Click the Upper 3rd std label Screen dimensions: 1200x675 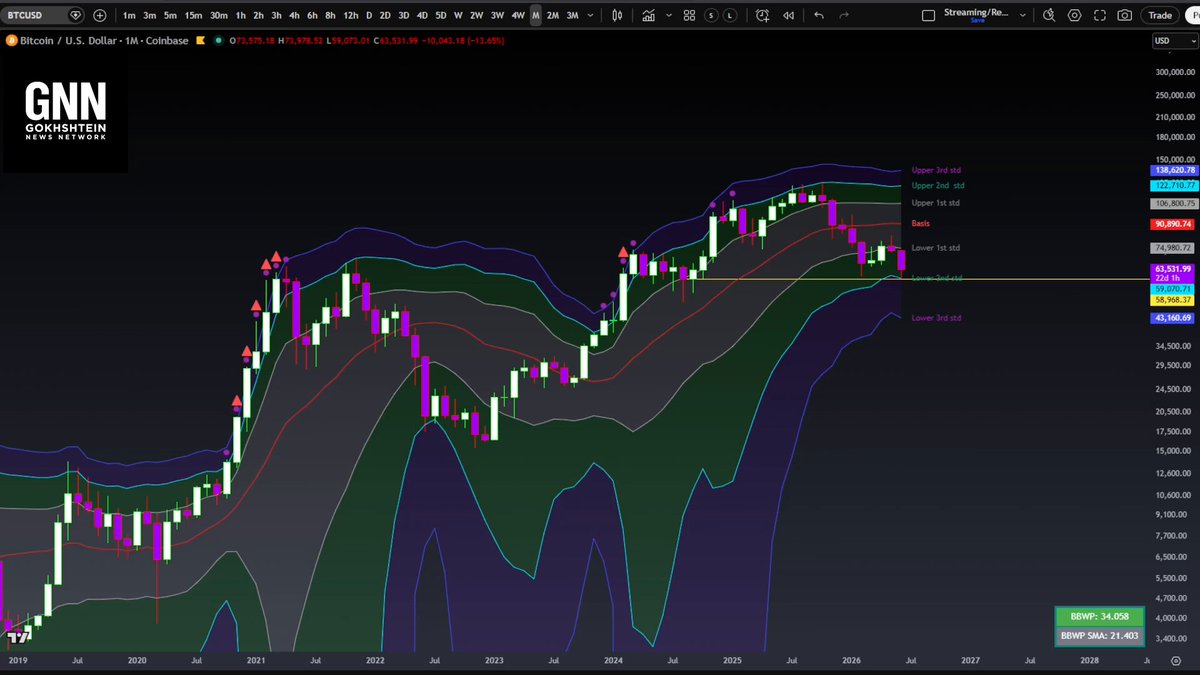point(936,170)
